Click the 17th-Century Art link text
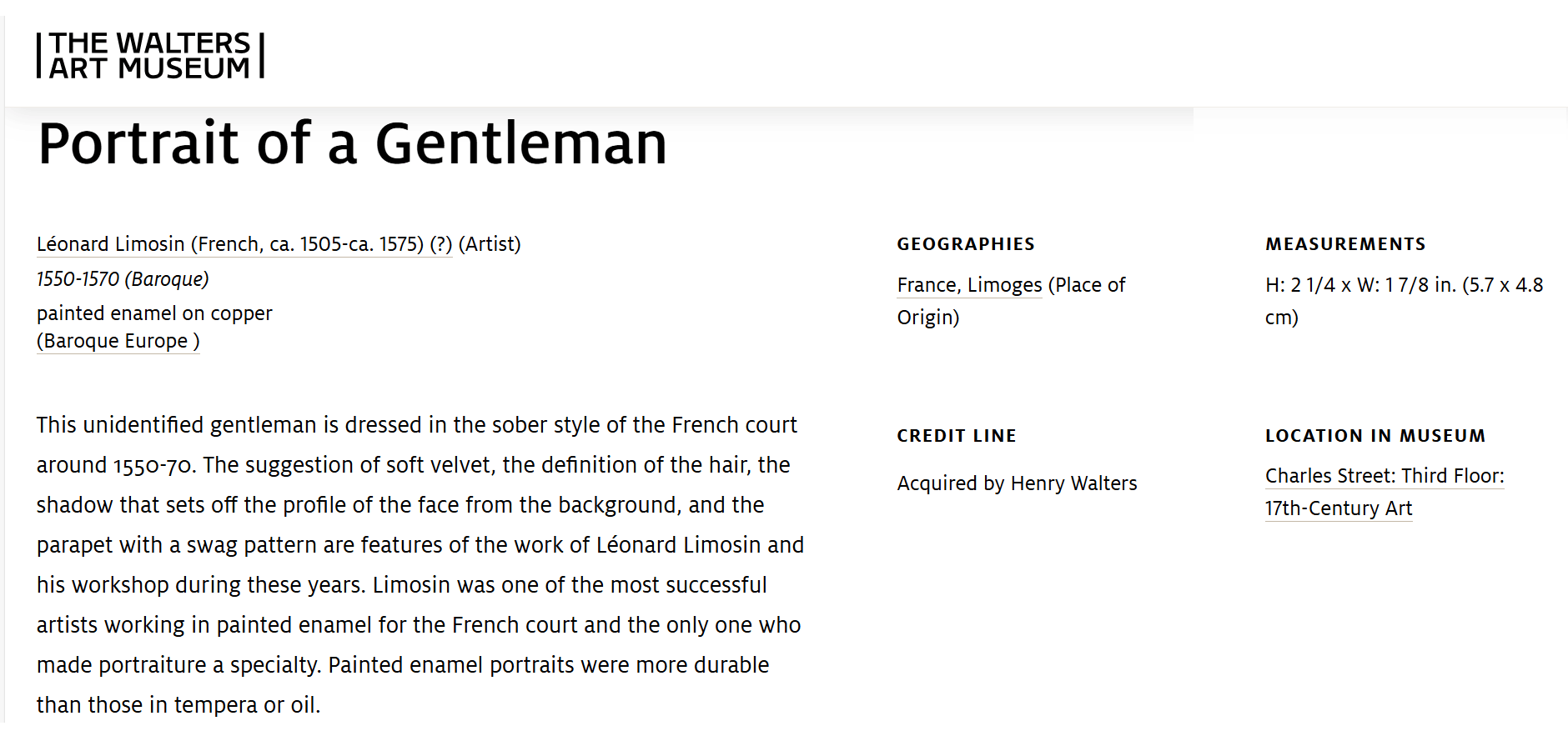This screenshot has height=751, width=1568. pyautogui.click(x=1339, y=508)
